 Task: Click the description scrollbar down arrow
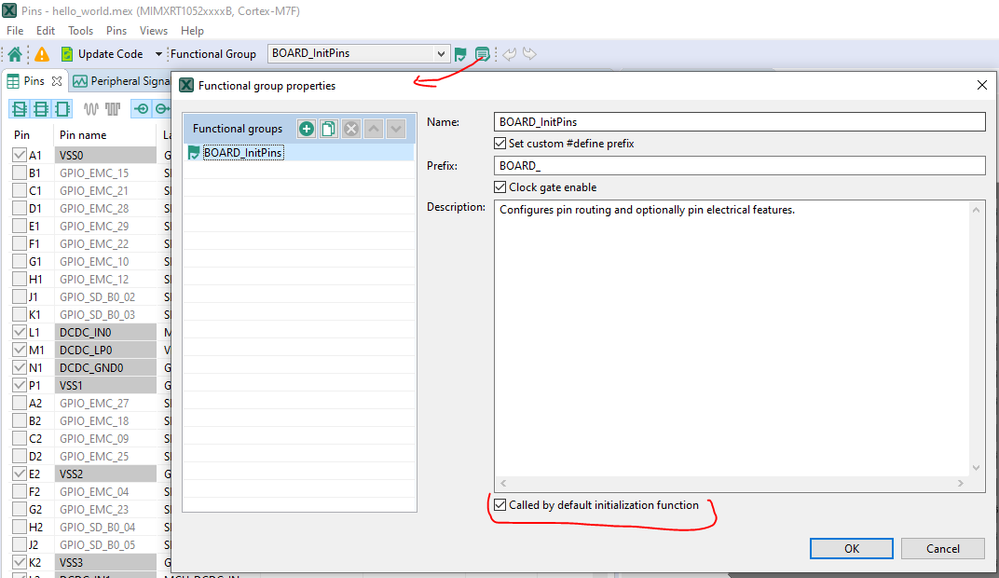pyautogui.click(x=976, y=468)
